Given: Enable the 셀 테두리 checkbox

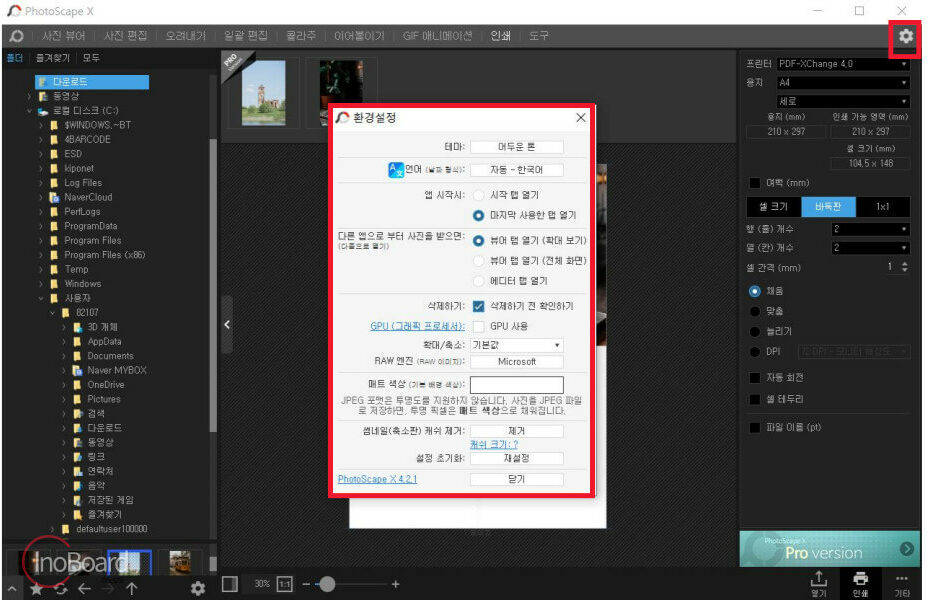Looking at the screenshot, I should (754, 400).
